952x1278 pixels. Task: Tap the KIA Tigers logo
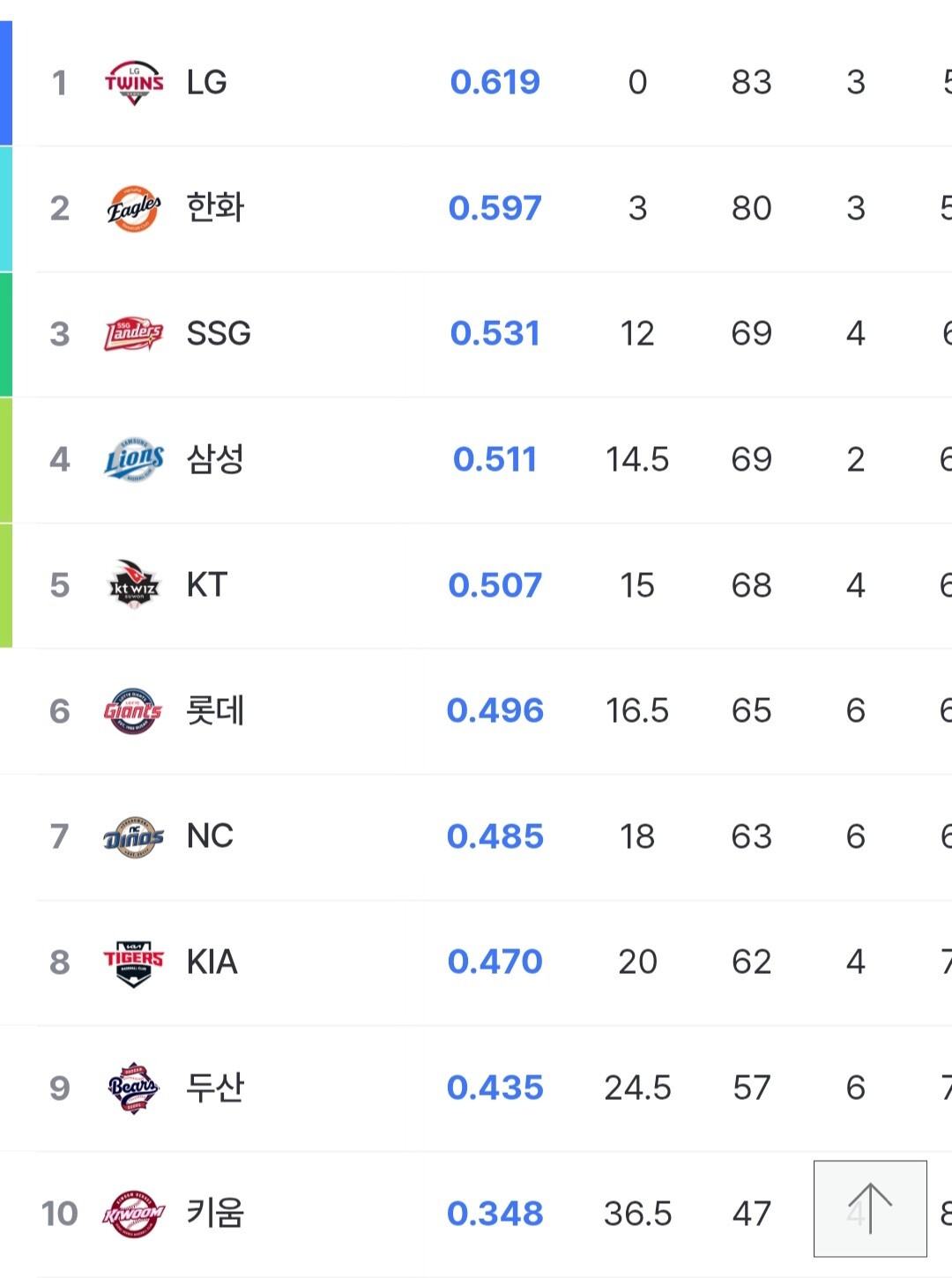(134, 962)
